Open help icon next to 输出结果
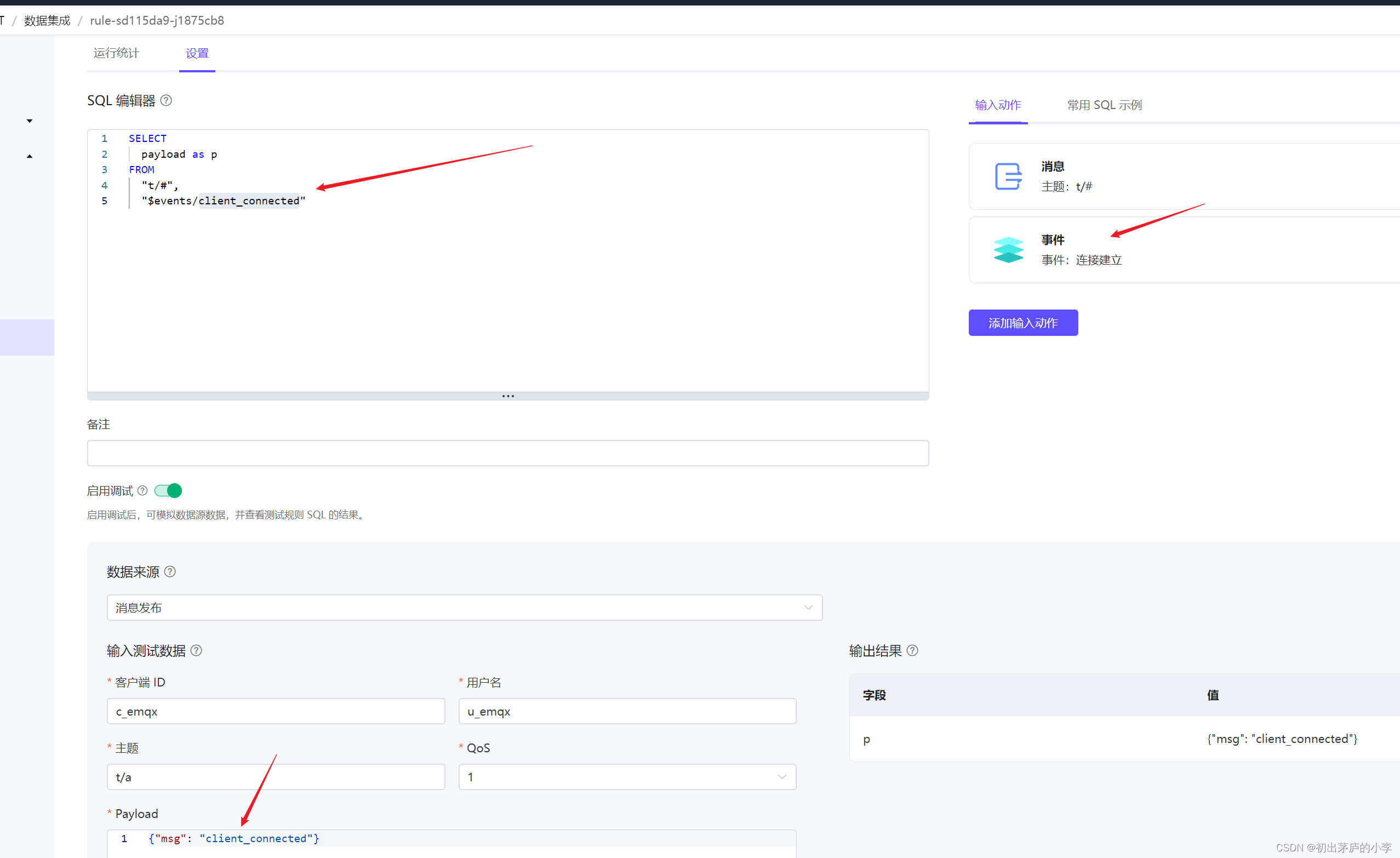 click(912, 650)
